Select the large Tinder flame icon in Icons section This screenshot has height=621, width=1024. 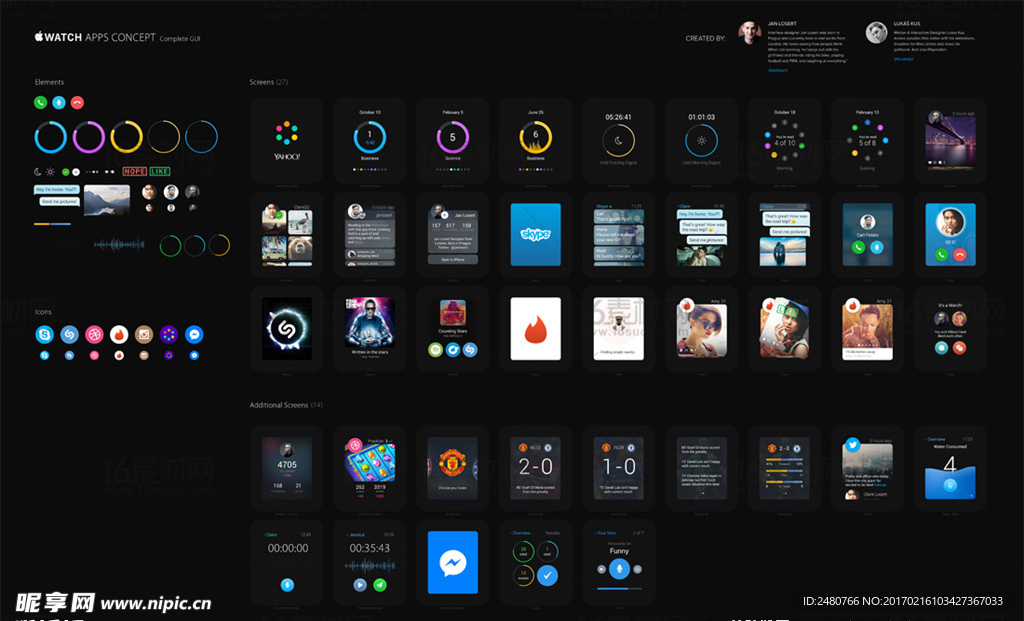(119, 335)
